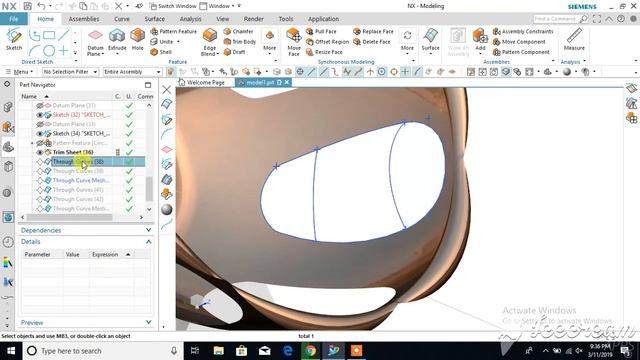Apply the Edge Blend tool
The height and width of the screenshot is (360, 640).
coord(210,42)
